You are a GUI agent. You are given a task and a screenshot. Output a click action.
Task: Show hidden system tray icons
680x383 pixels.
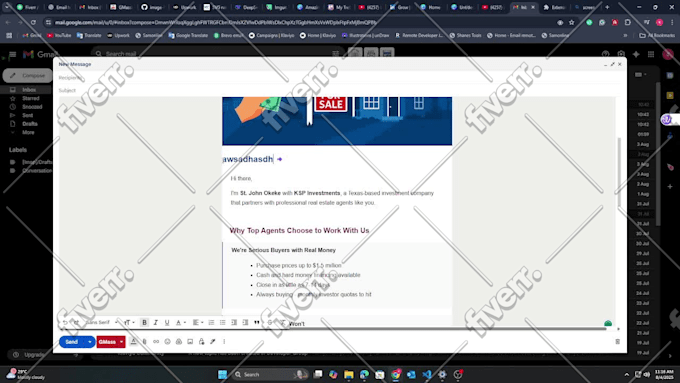pos(626,374)
